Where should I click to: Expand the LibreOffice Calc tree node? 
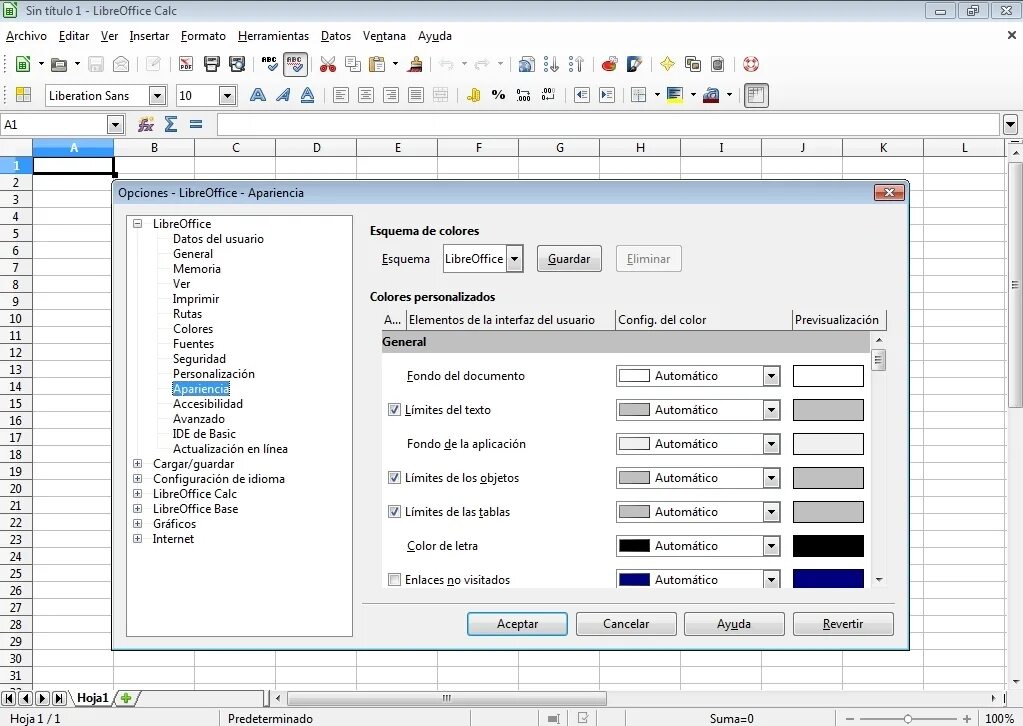[138, 494]
